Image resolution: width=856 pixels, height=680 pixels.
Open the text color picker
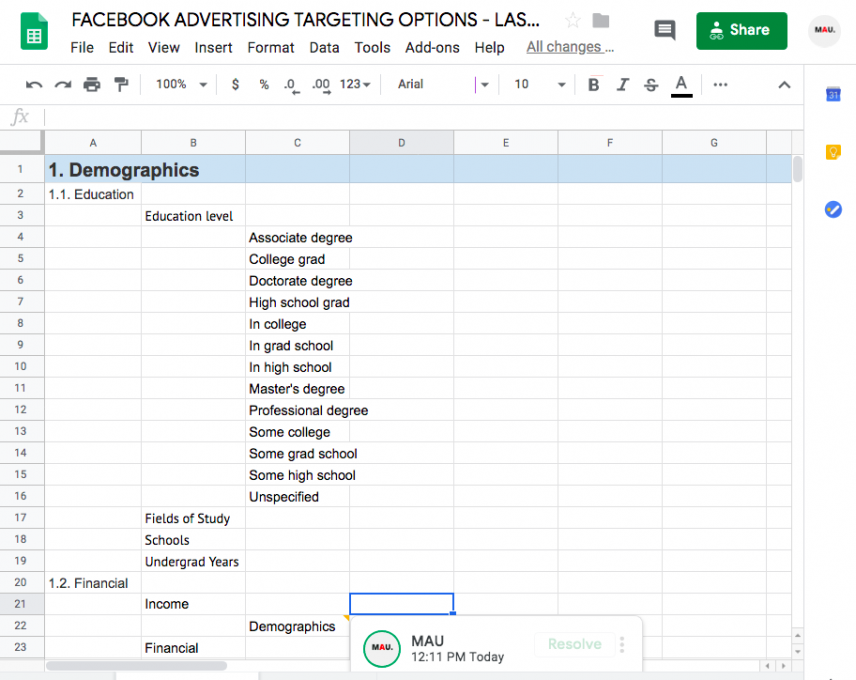tap(681, 86)
